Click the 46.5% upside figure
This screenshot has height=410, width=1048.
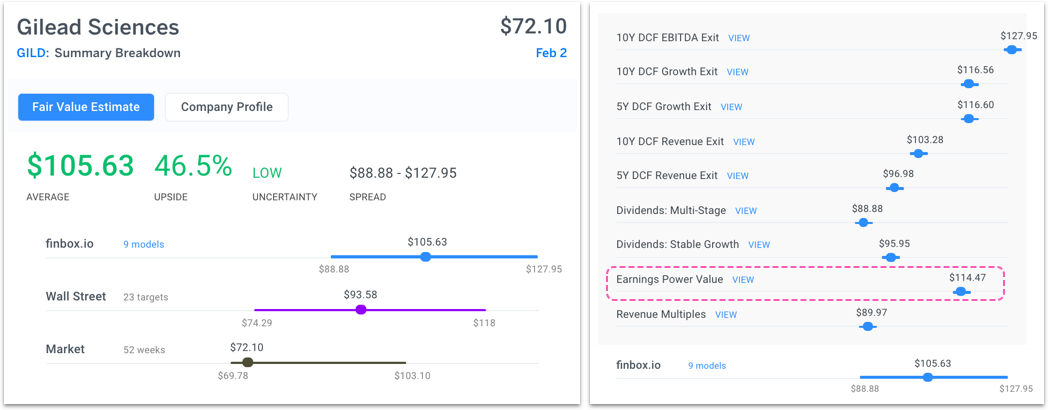click(193, 166)
